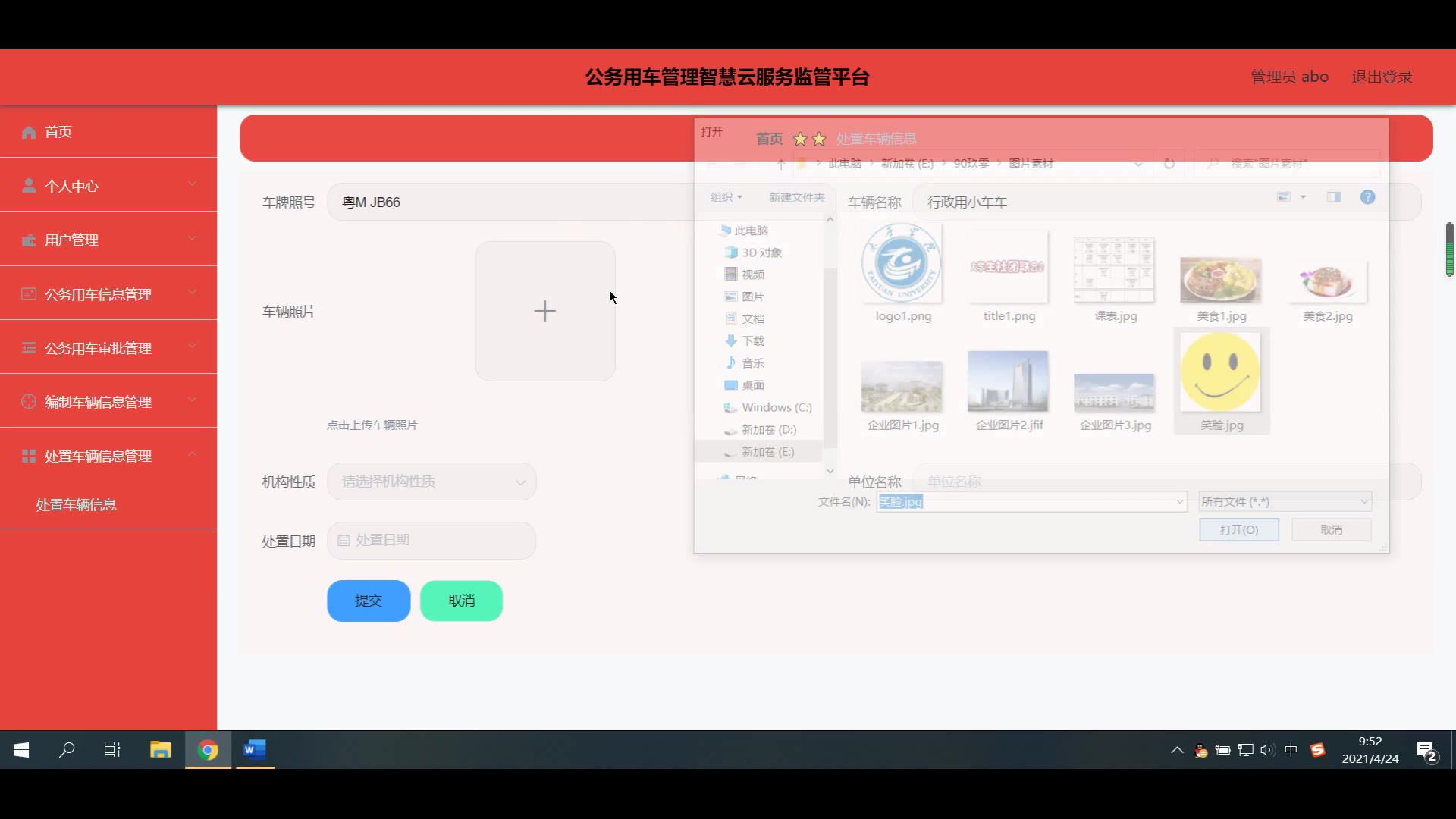Click the preview pane icon in the file dialog

click(x=1333, y=197)
